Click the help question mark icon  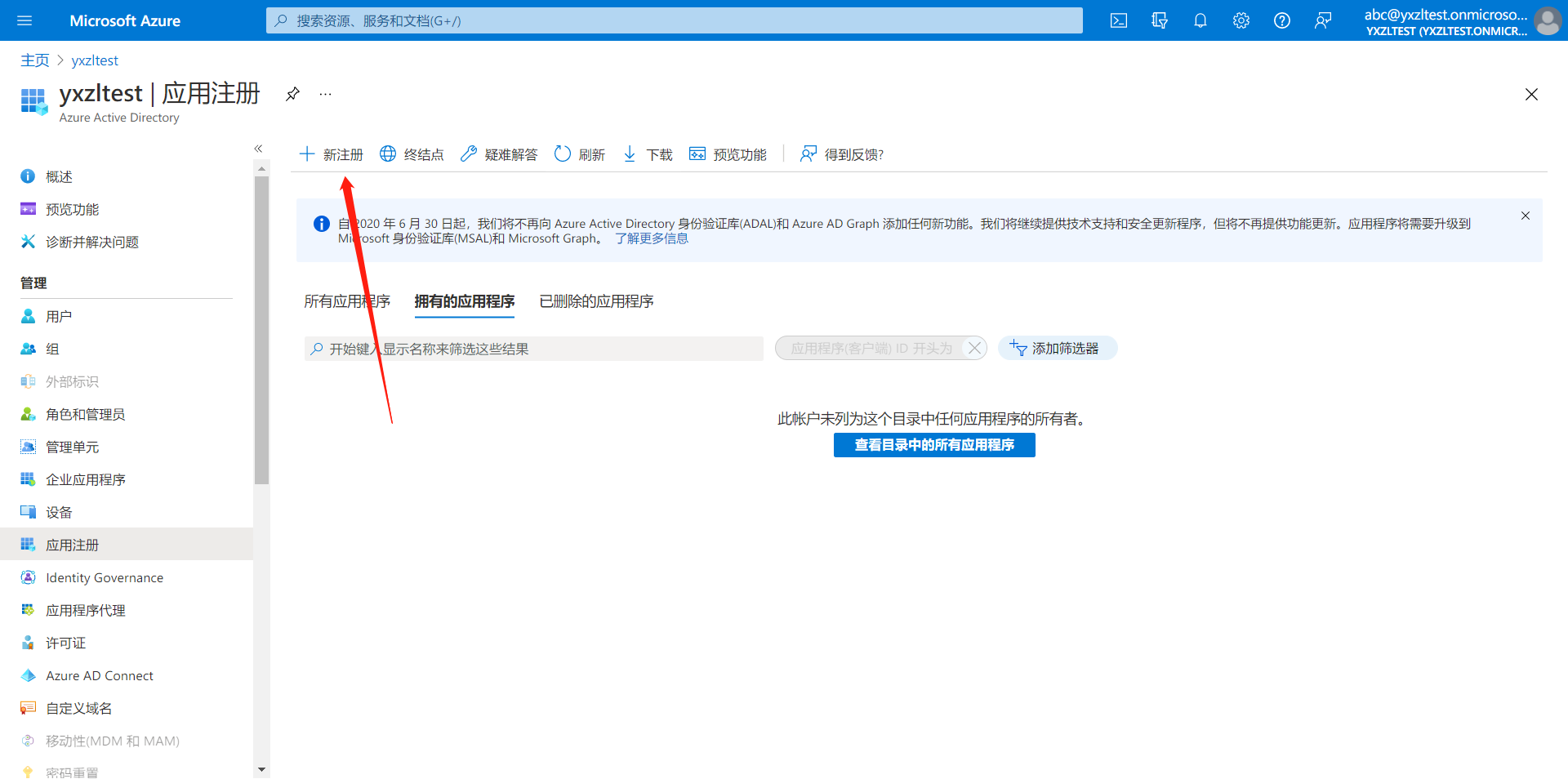point(1281,20)
